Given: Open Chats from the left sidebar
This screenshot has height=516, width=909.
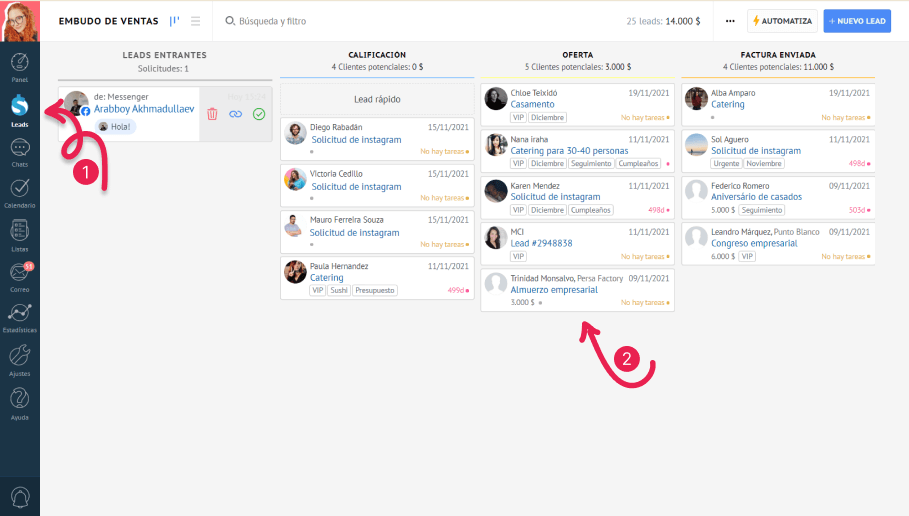Looking at the screenshot, I should pyautogui.click(x=19, y=152).
